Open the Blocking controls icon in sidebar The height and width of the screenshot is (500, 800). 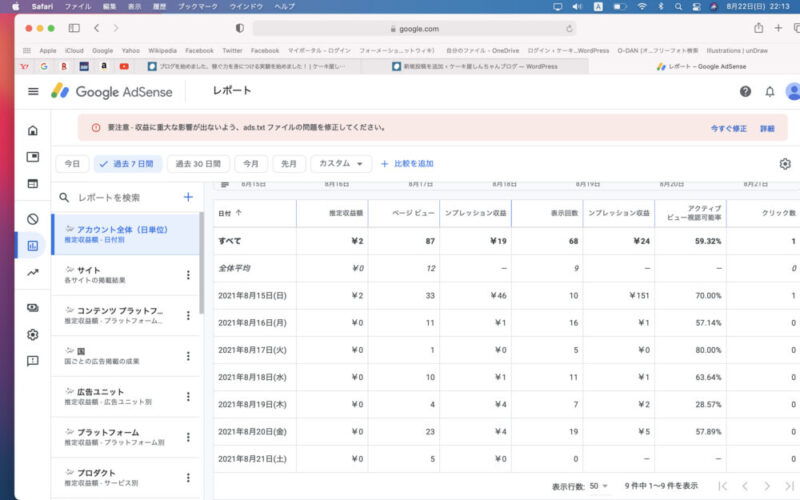click(33, 219)
